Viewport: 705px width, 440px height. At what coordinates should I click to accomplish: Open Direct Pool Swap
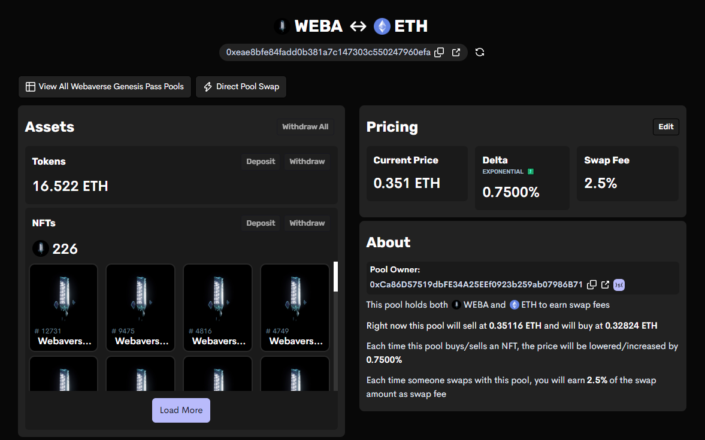point(241,87)
